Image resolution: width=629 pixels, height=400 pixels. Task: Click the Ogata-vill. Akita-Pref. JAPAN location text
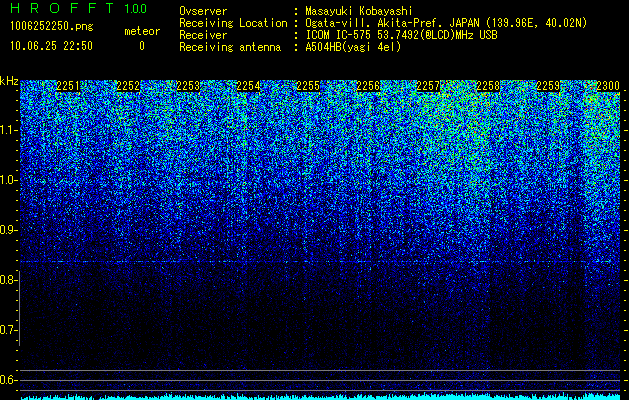[x=446, y=23]
